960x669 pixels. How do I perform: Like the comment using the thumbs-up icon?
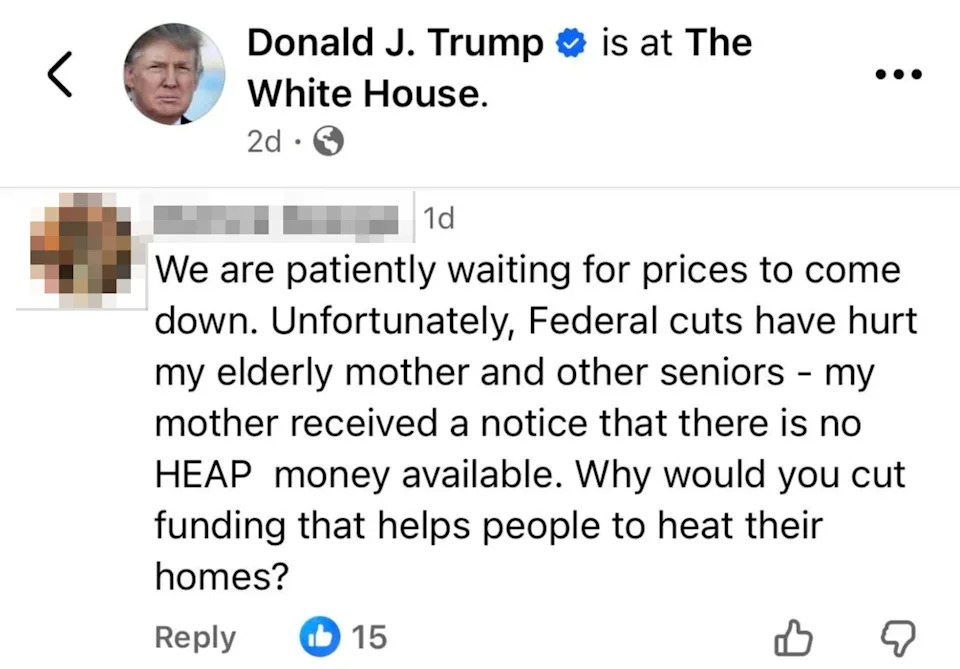coord(794,637)
